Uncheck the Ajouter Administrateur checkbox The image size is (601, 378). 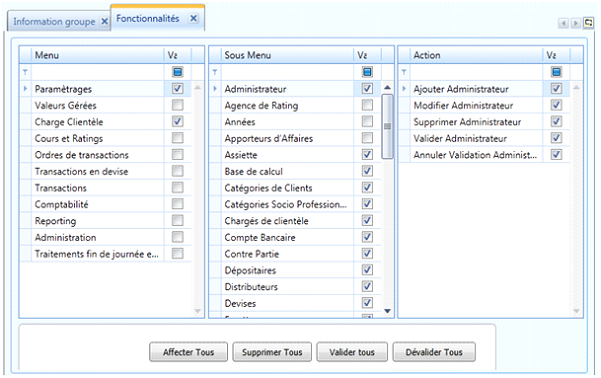pos(556,89)
